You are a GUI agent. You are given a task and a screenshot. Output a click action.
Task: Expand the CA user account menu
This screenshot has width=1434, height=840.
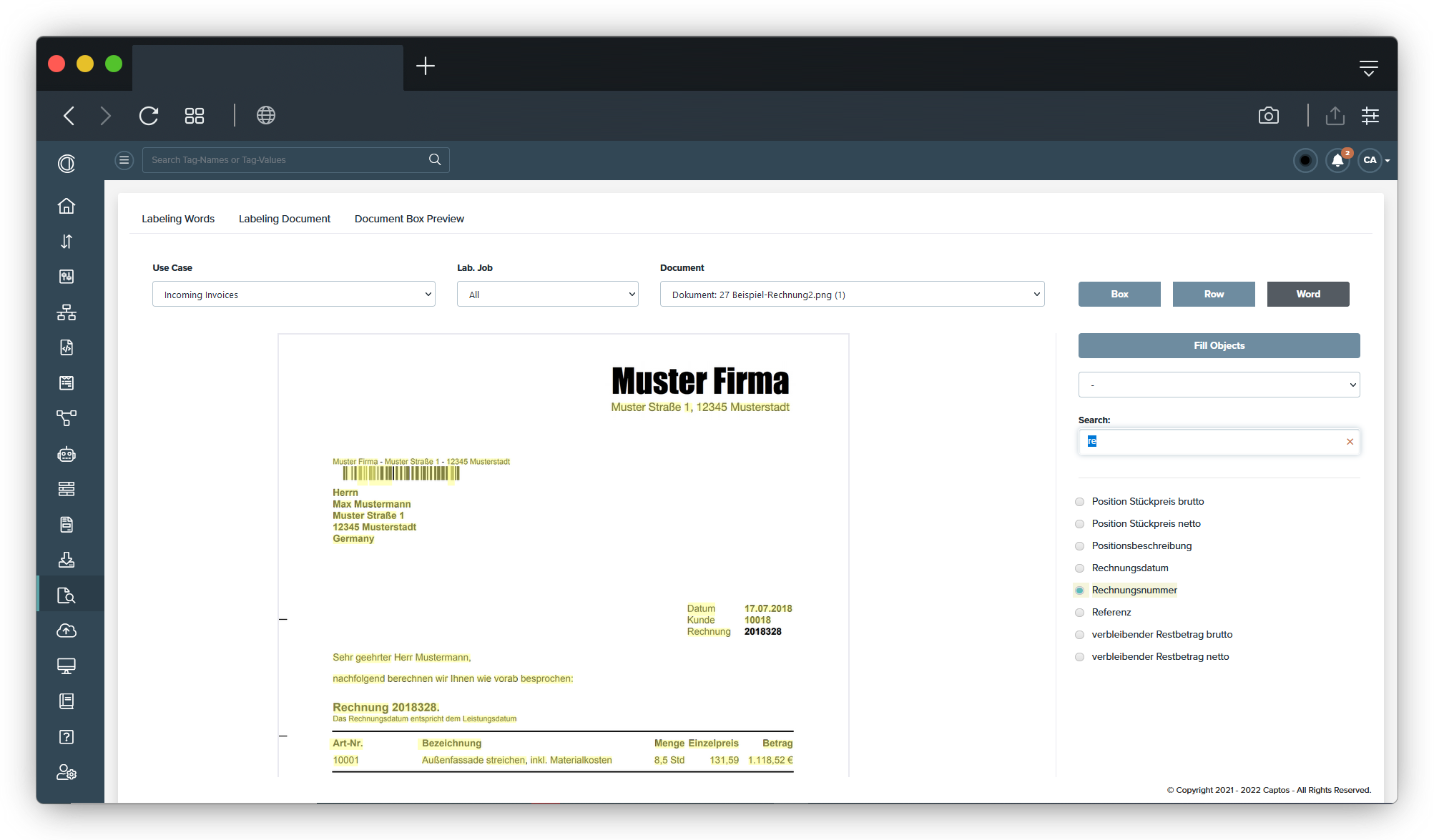pyautogui.click(x=1375, y=160)
